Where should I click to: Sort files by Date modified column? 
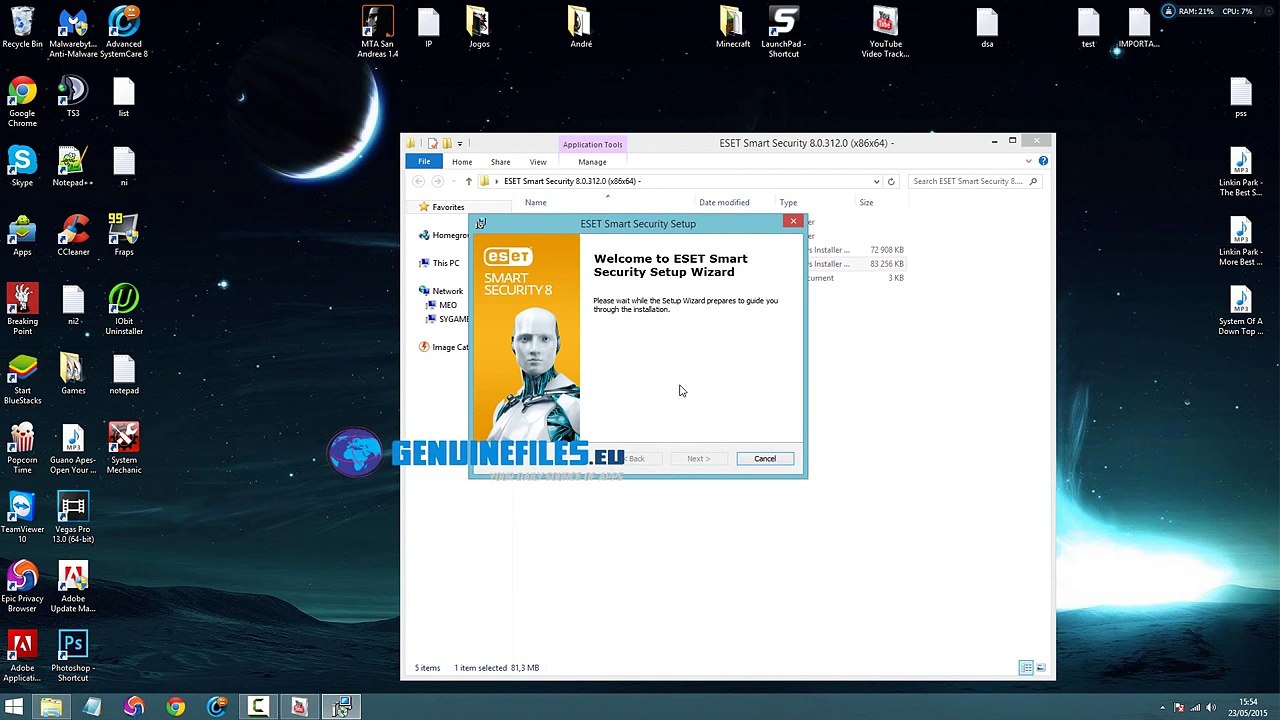(724, 202)
